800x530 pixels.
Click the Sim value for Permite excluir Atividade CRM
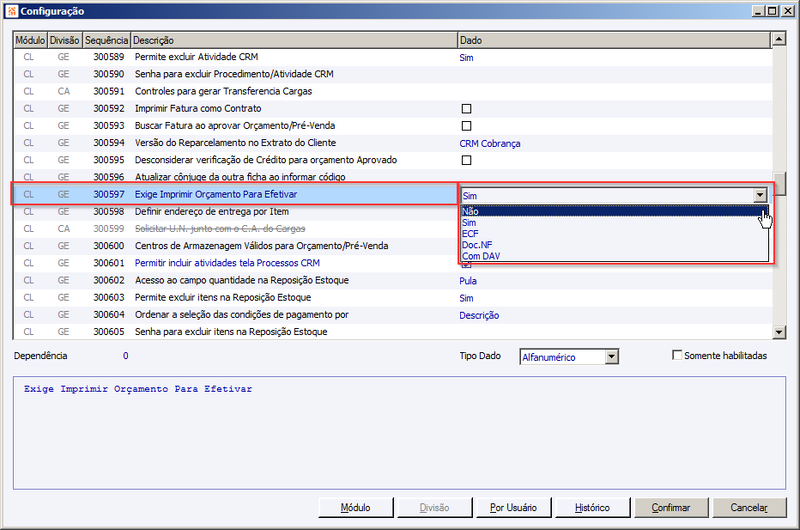[x=466, y=58]
